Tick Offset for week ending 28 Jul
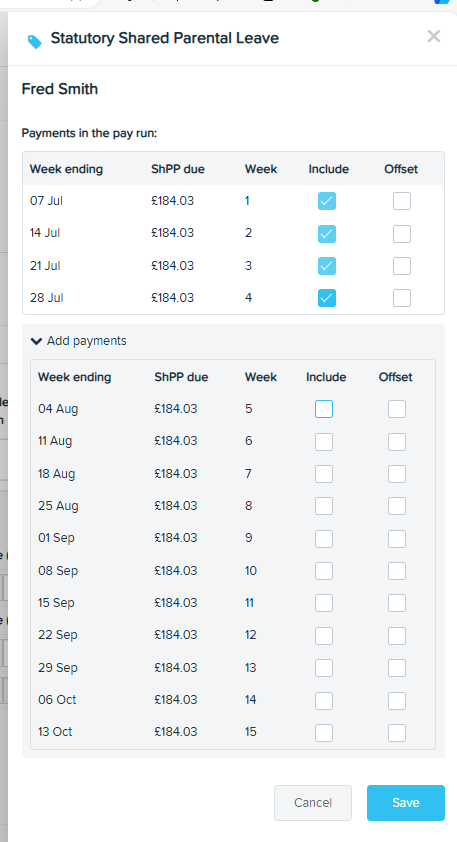Image resolution: width=457 pixels, height=842 pixels. pos(402,298)
